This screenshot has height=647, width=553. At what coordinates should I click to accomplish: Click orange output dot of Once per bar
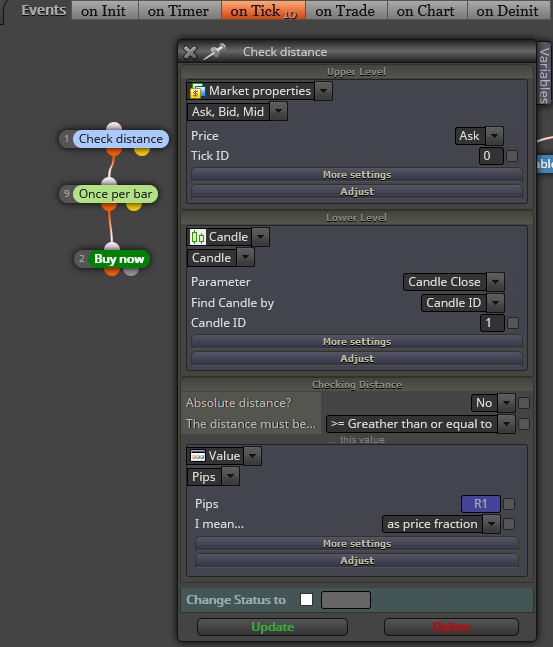(x=109, y=206)
